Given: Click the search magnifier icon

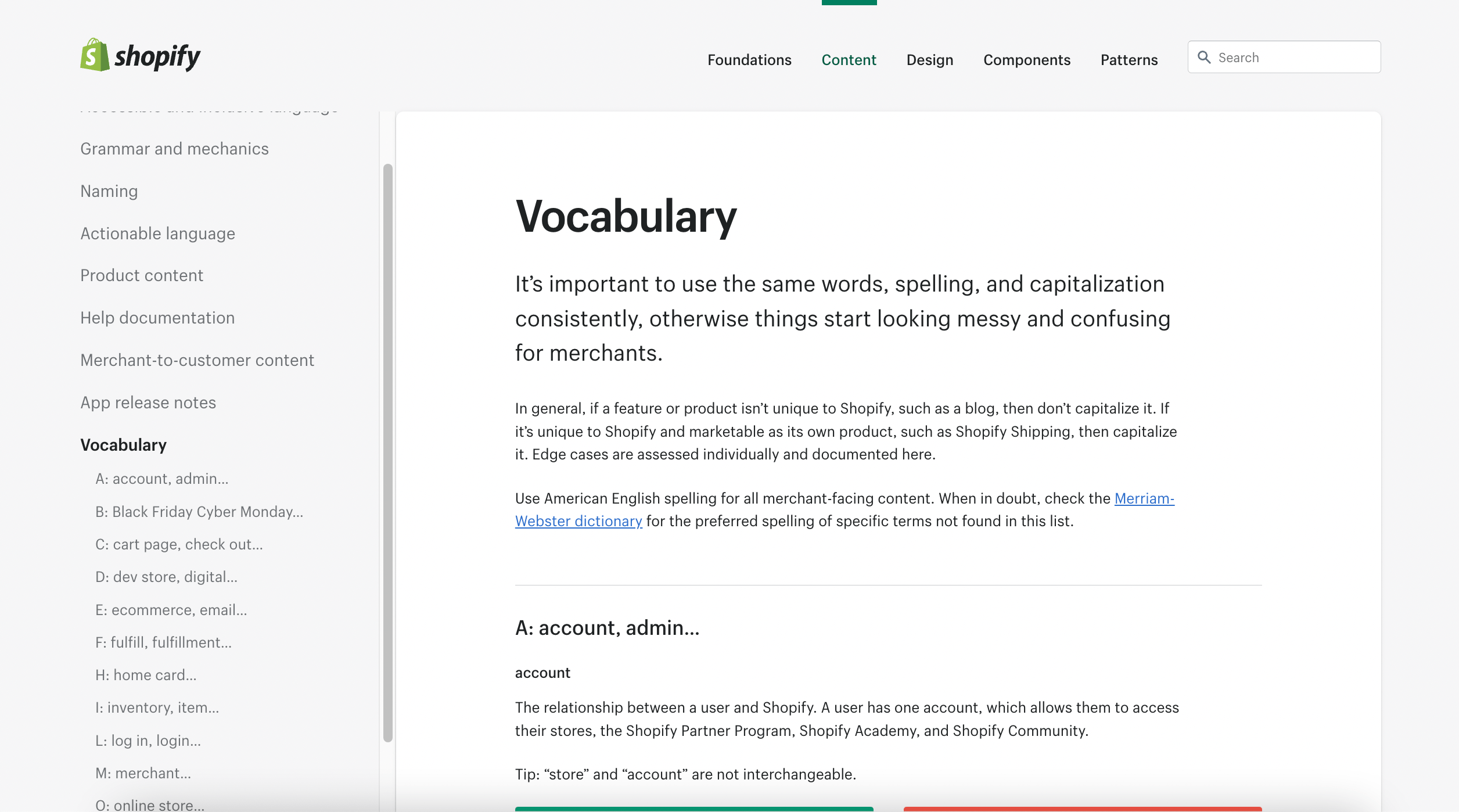Looking at the screenshot, I should coord(1204,58).
